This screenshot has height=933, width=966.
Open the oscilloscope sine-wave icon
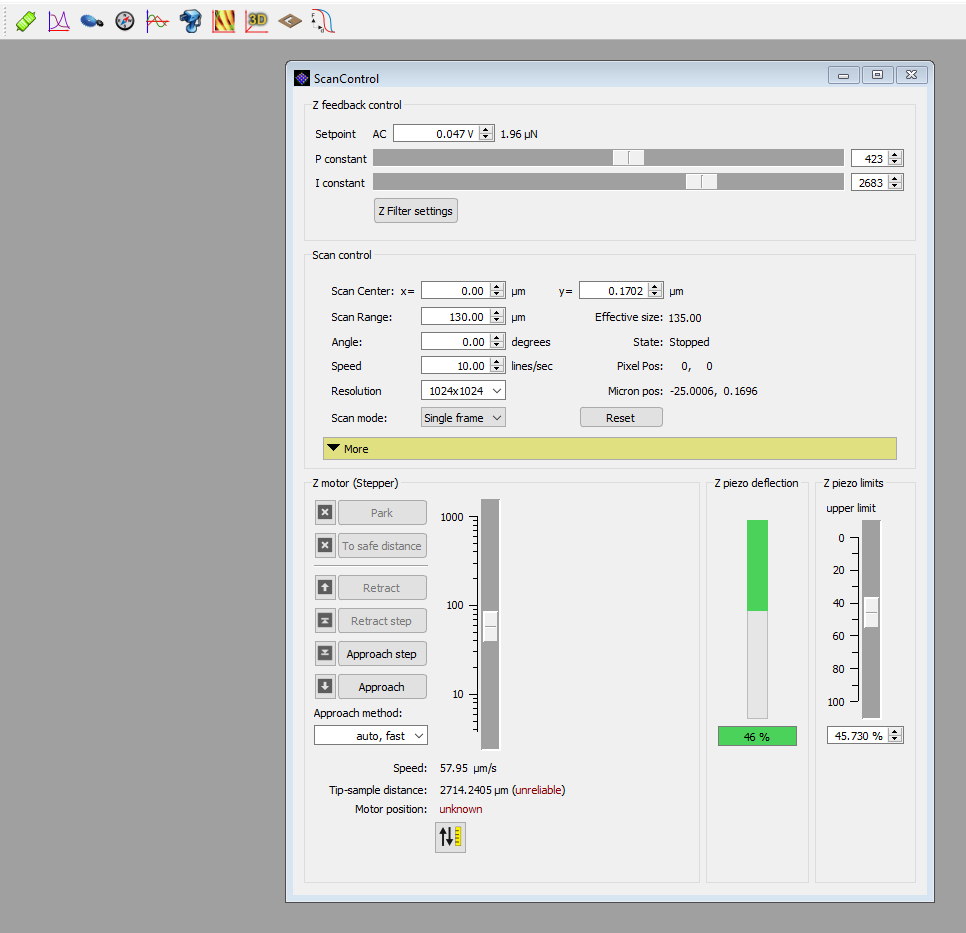point(157,20)
